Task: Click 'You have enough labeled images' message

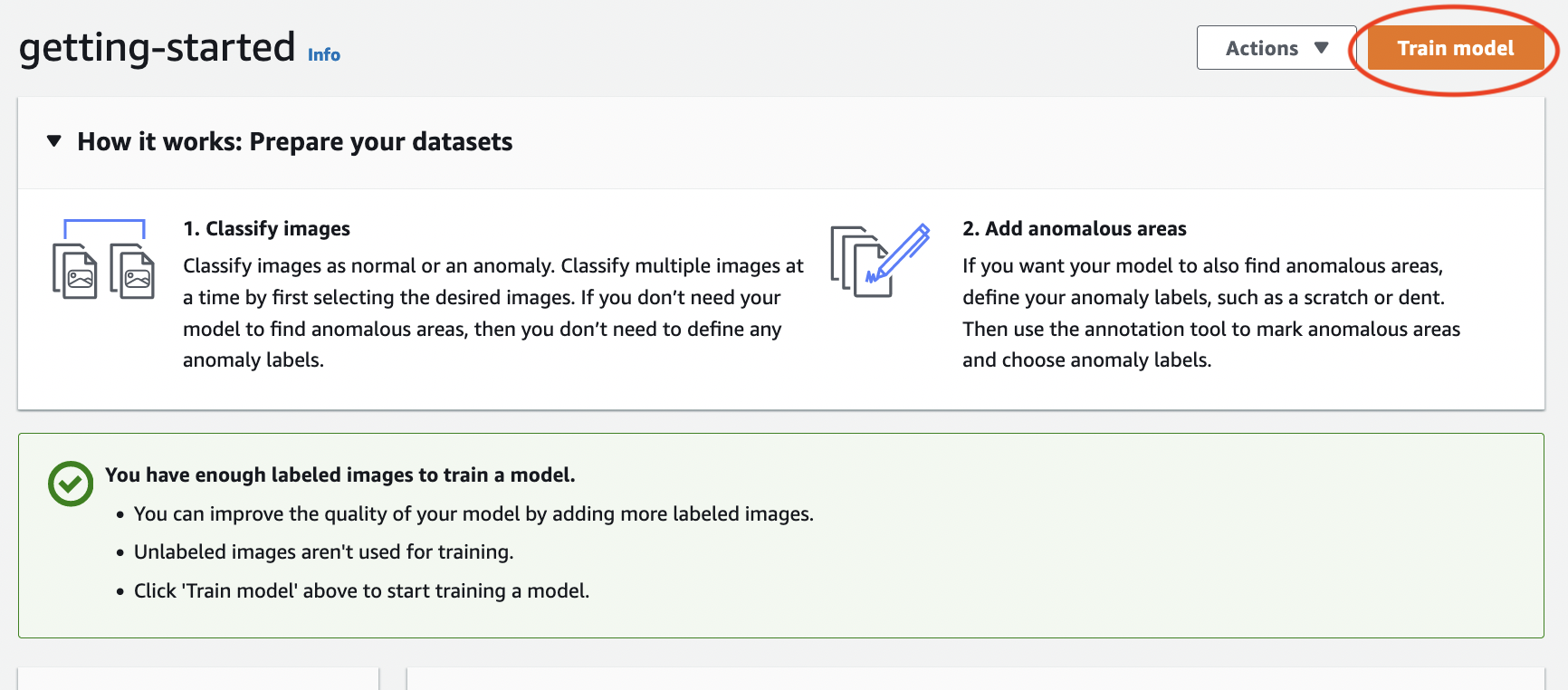Action: pyautogui.click(x=340, y=475)
